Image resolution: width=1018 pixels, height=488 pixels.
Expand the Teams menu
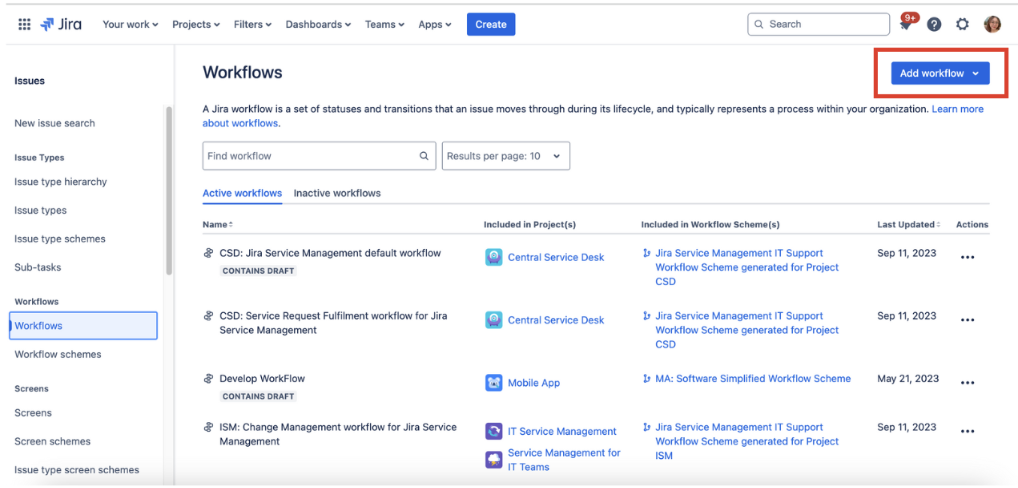[x=384, y=25]
